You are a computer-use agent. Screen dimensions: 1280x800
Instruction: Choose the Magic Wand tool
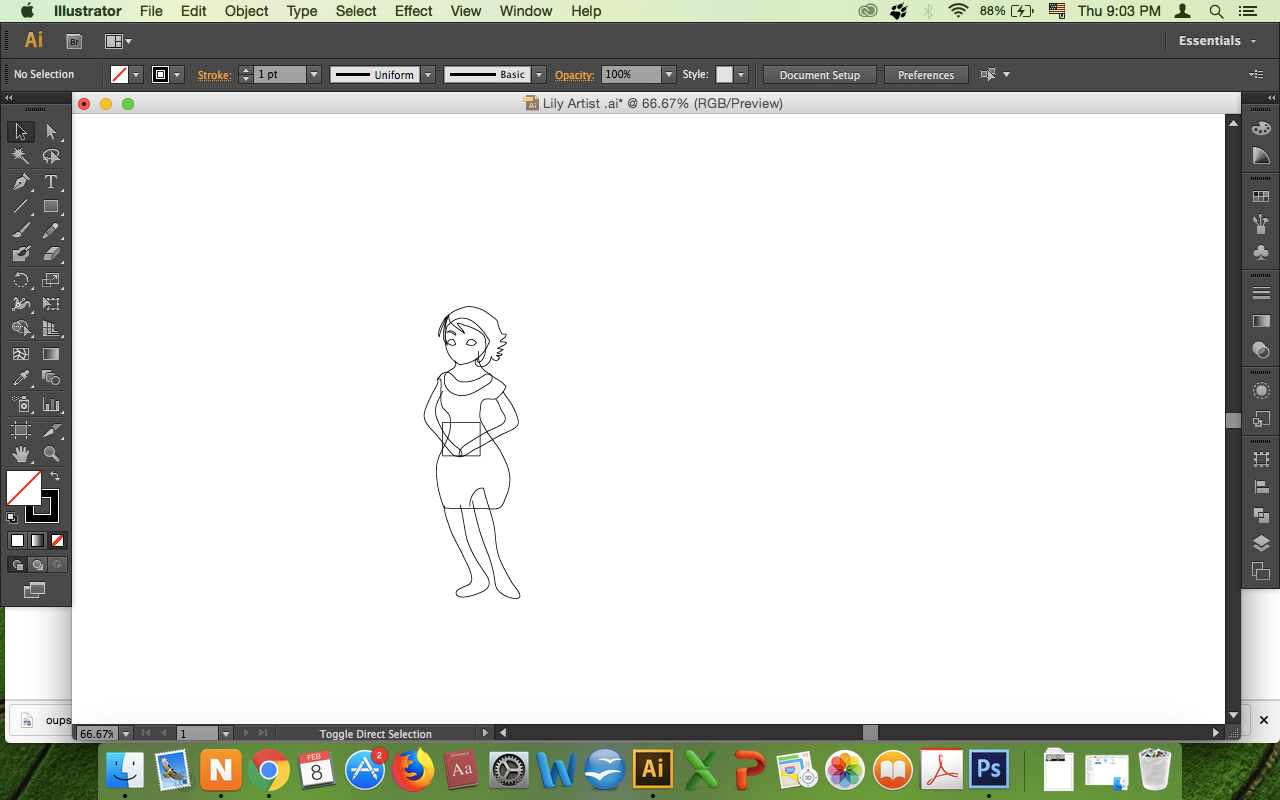coord(21,156)
